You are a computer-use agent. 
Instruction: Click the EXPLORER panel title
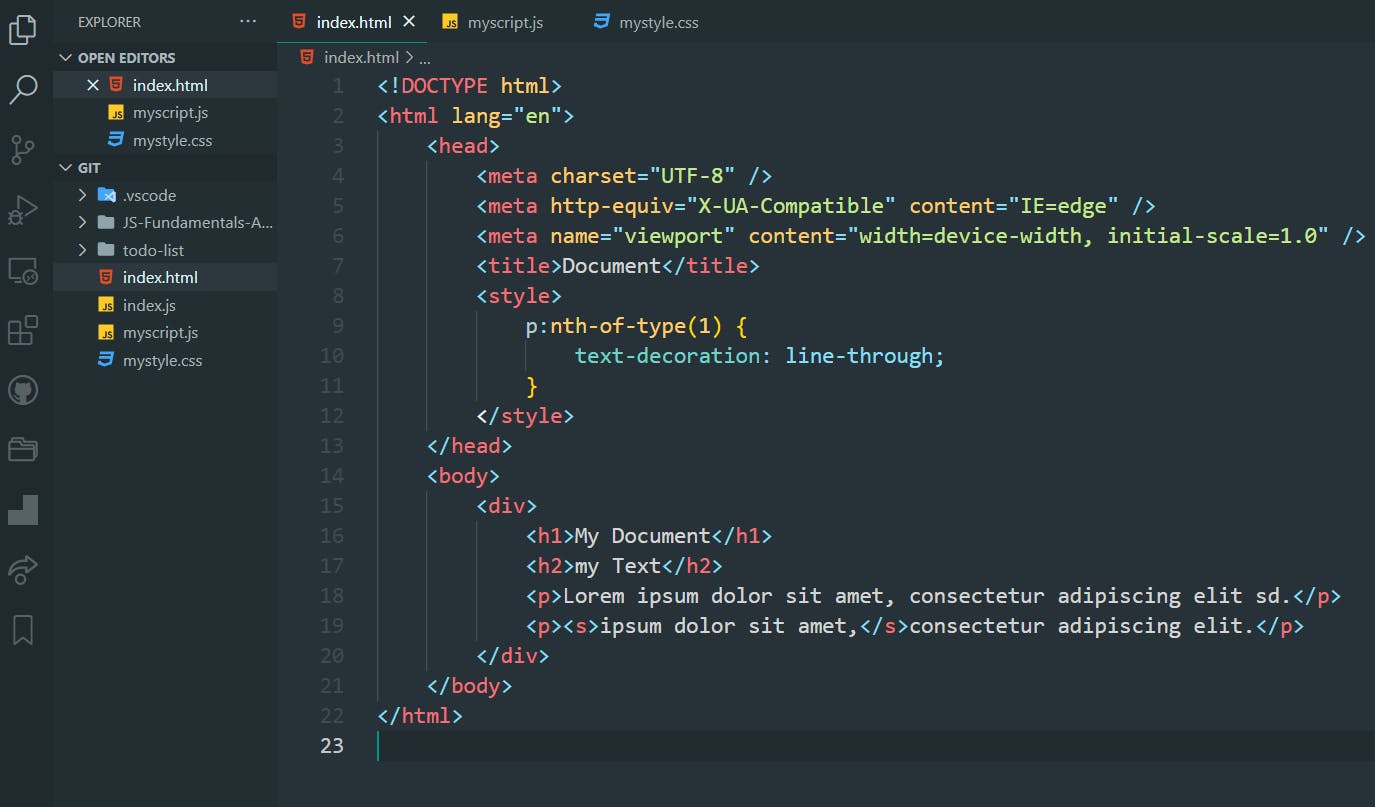[x=109, y=21]
